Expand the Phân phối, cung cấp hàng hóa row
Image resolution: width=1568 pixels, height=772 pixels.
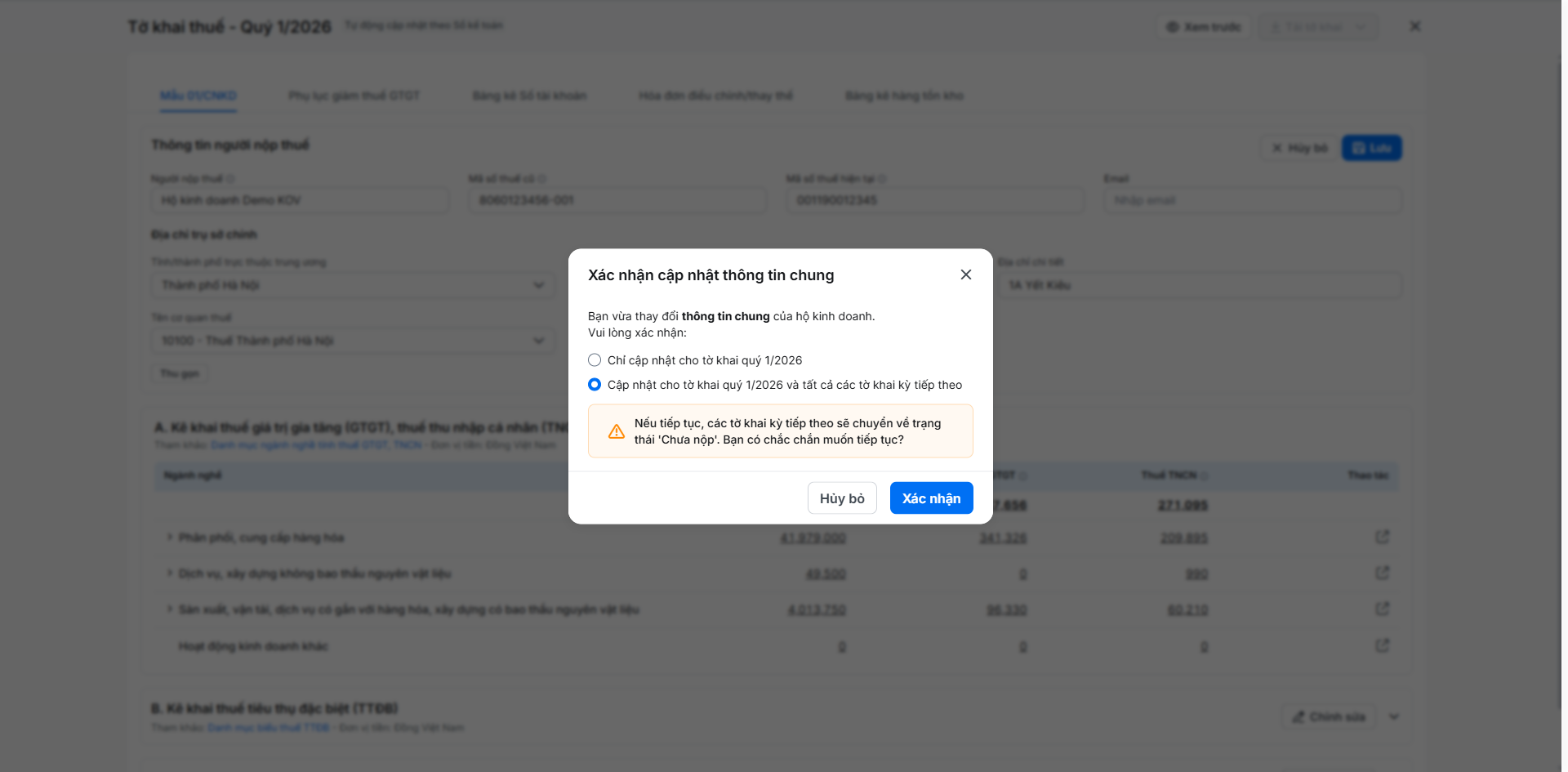(169, 537)
